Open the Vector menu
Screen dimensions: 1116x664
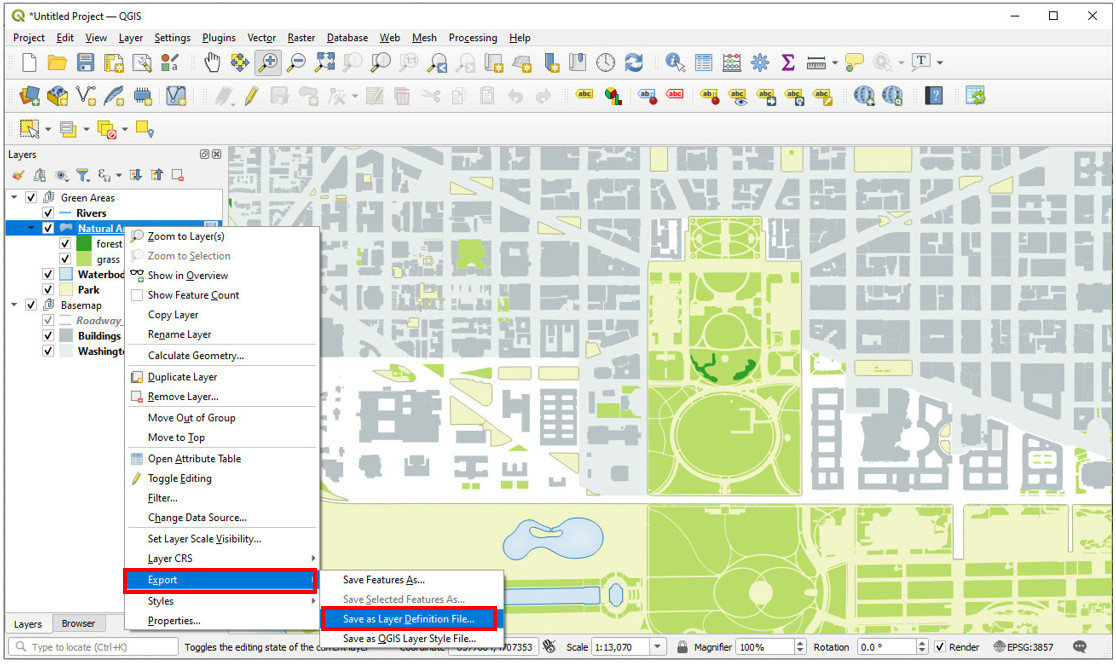261,38
